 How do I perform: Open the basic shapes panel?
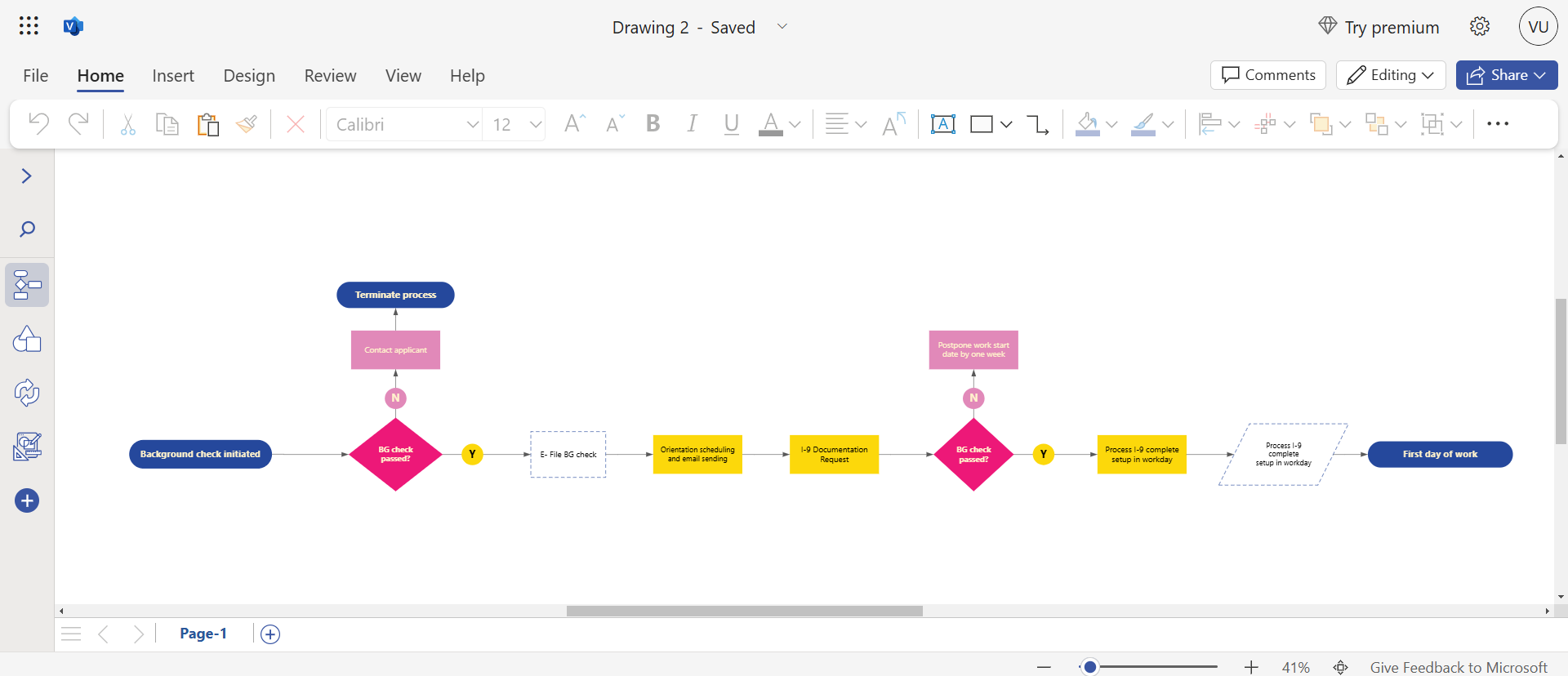[x=27, y=339]
